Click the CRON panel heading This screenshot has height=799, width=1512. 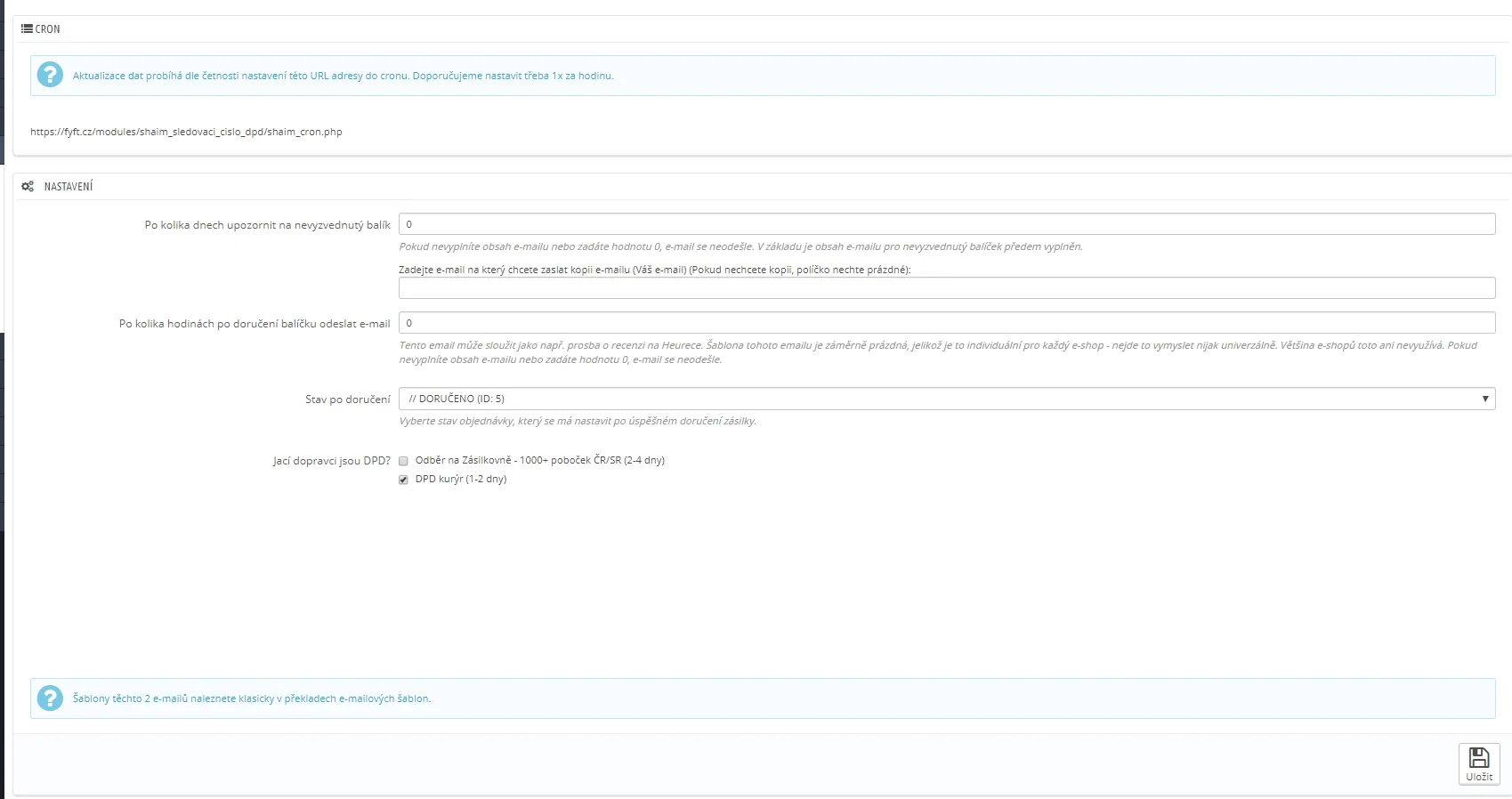pyautogui.click(x=48, y=29)
